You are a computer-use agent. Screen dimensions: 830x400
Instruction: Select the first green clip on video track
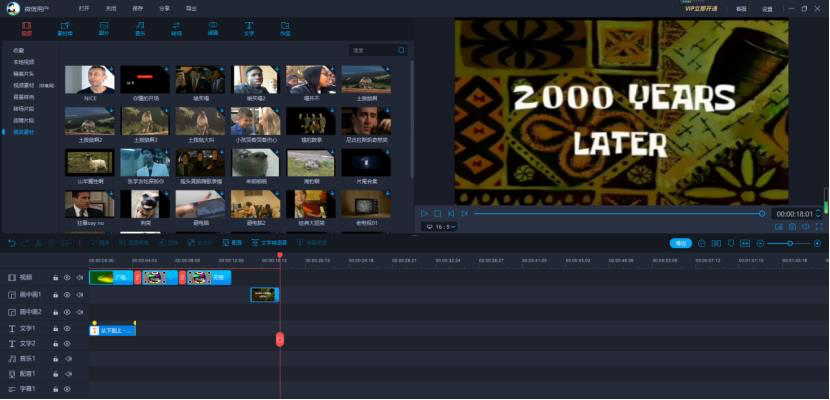(x=111, y=277)
